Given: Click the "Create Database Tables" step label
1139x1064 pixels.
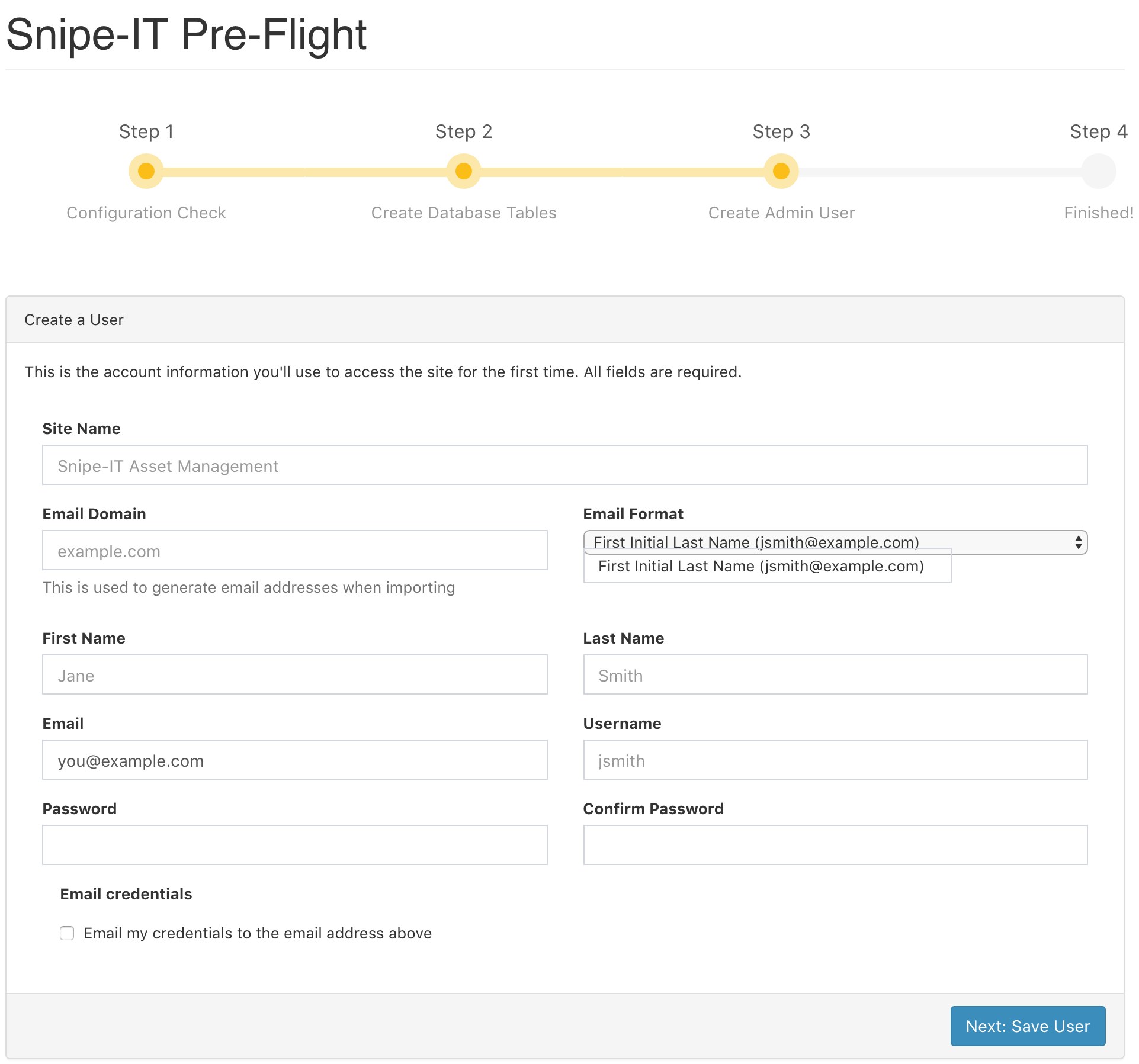Looking at the screenshot, I should click(464, 213).
